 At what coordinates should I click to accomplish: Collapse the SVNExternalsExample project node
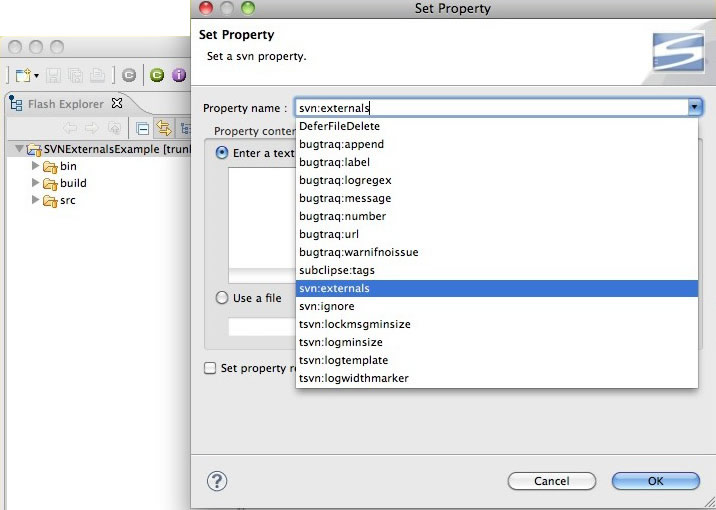point(19,148)
